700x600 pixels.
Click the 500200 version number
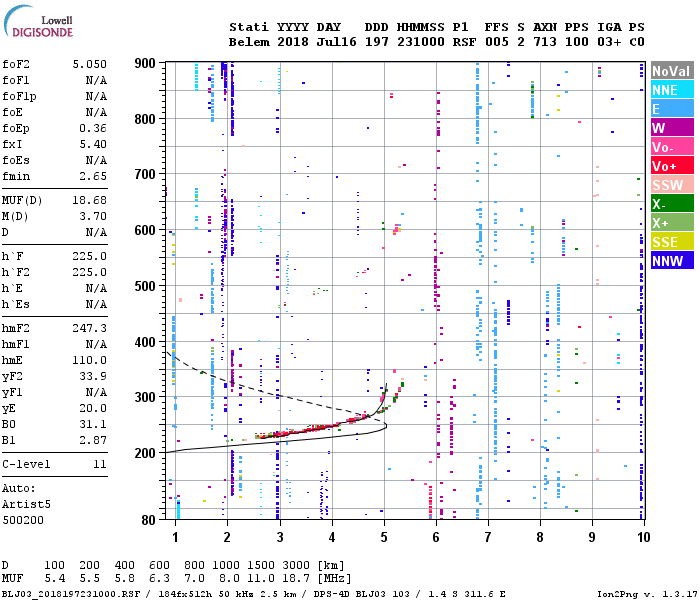23,521
